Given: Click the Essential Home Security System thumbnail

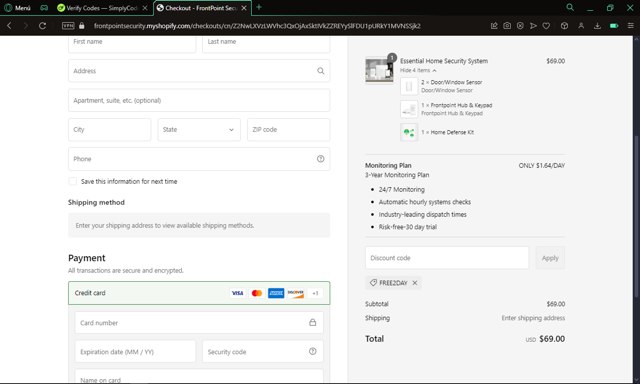Looking at the screenshot, I should pyautogui.click(x=379, y=70).
